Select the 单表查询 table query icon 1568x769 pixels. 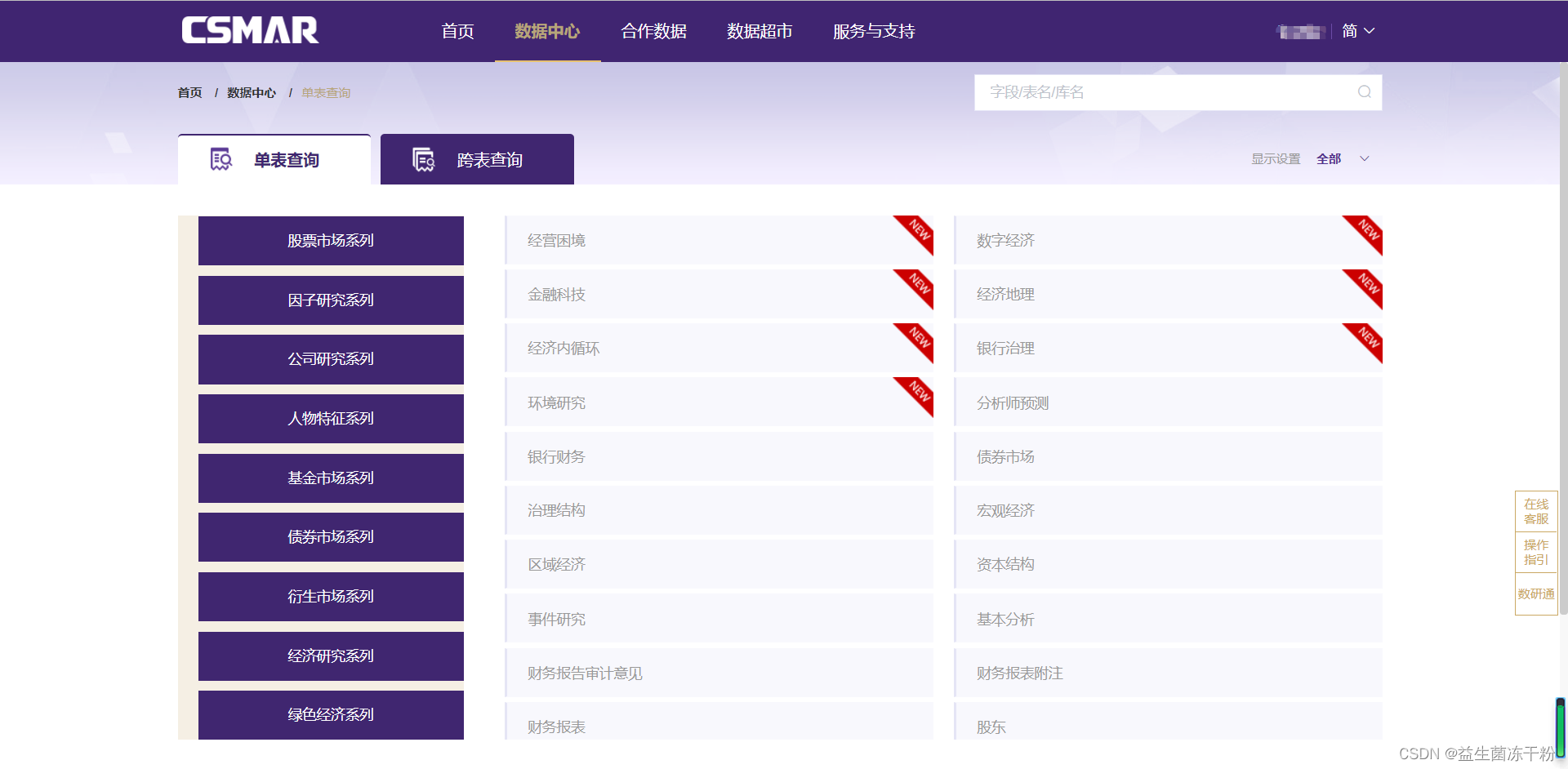point(220,159)
